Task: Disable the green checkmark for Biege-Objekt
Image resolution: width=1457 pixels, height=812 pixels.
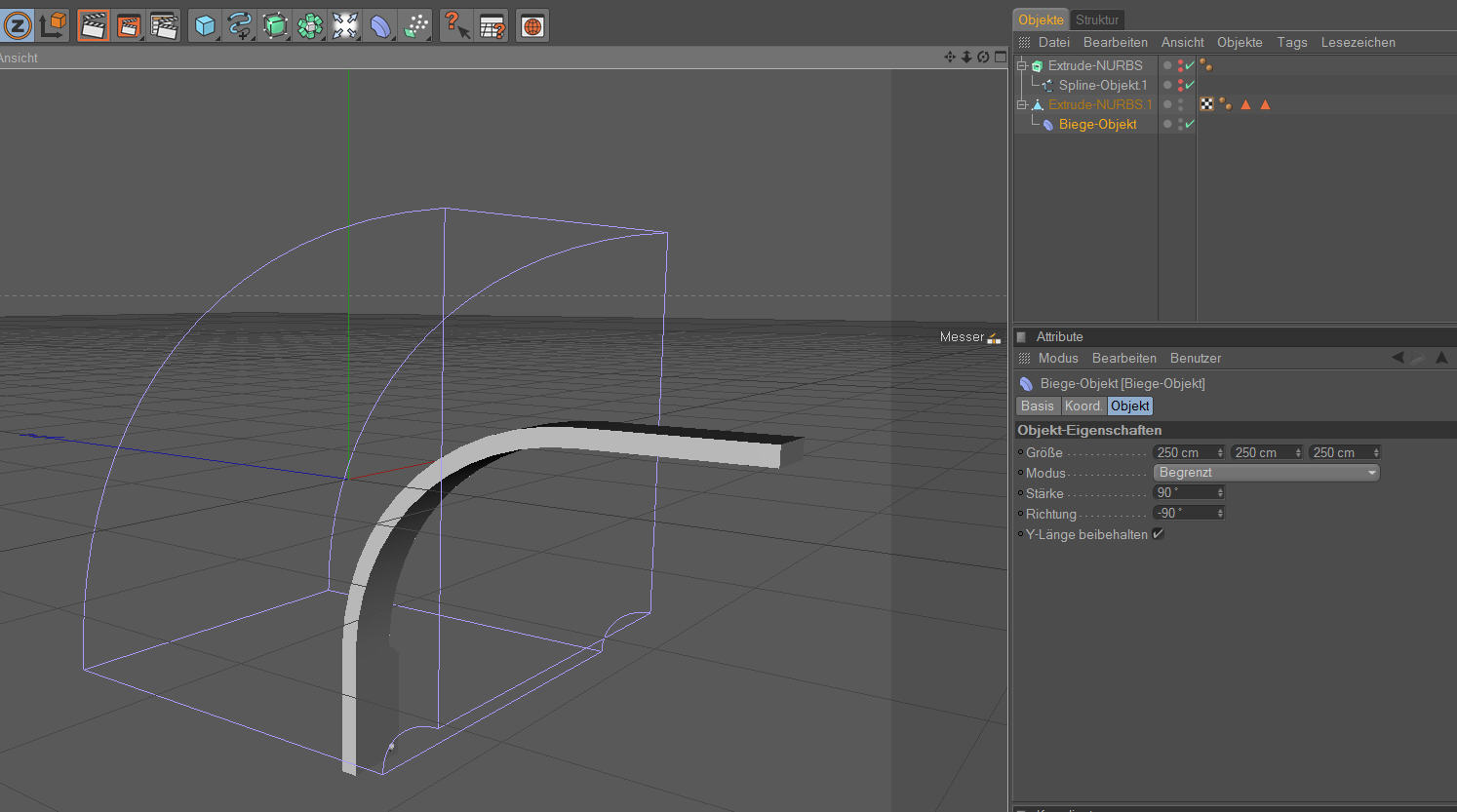Action: coord(1190,124)
